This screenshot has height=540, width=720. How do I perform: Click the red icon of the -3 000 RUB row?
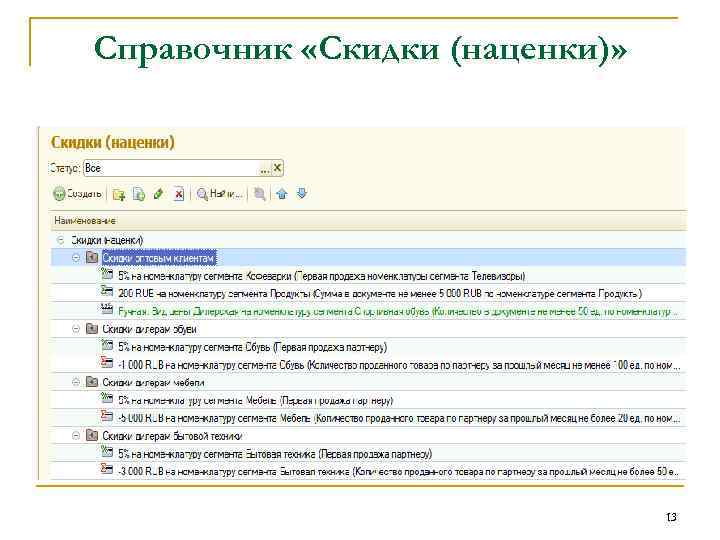tap(107, 469)
